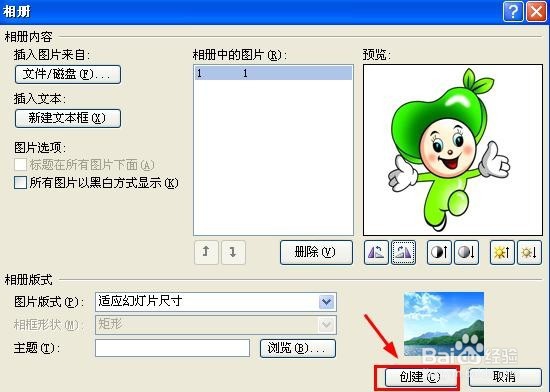Click 新建文本框 button
The height and width of the screenshot is (392, 550).
click(68, 118)
